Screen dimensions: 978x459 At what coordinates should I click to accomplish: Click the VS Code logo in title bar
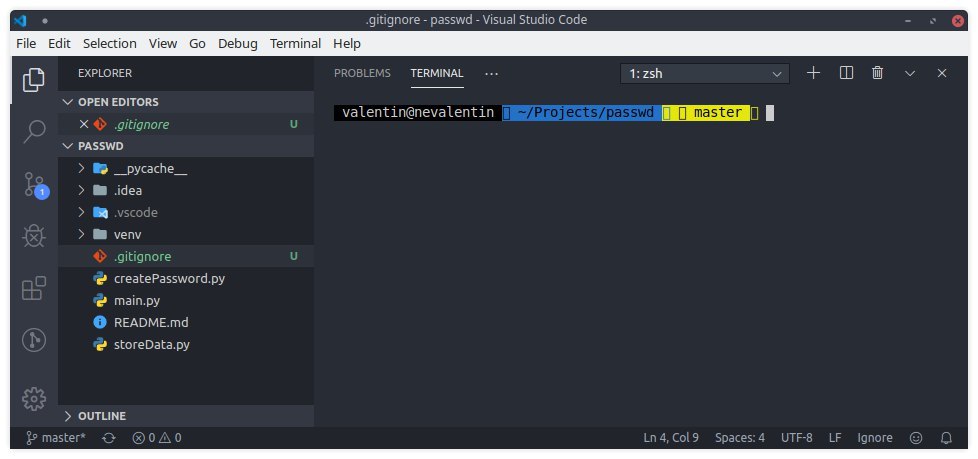click(x=20, y=20)
